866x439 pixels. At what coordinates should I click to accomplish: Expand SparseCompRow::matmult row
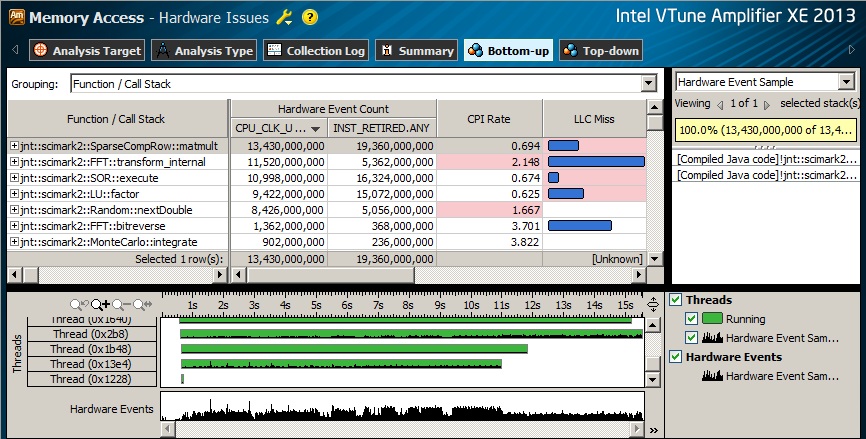tap(14, 146)
